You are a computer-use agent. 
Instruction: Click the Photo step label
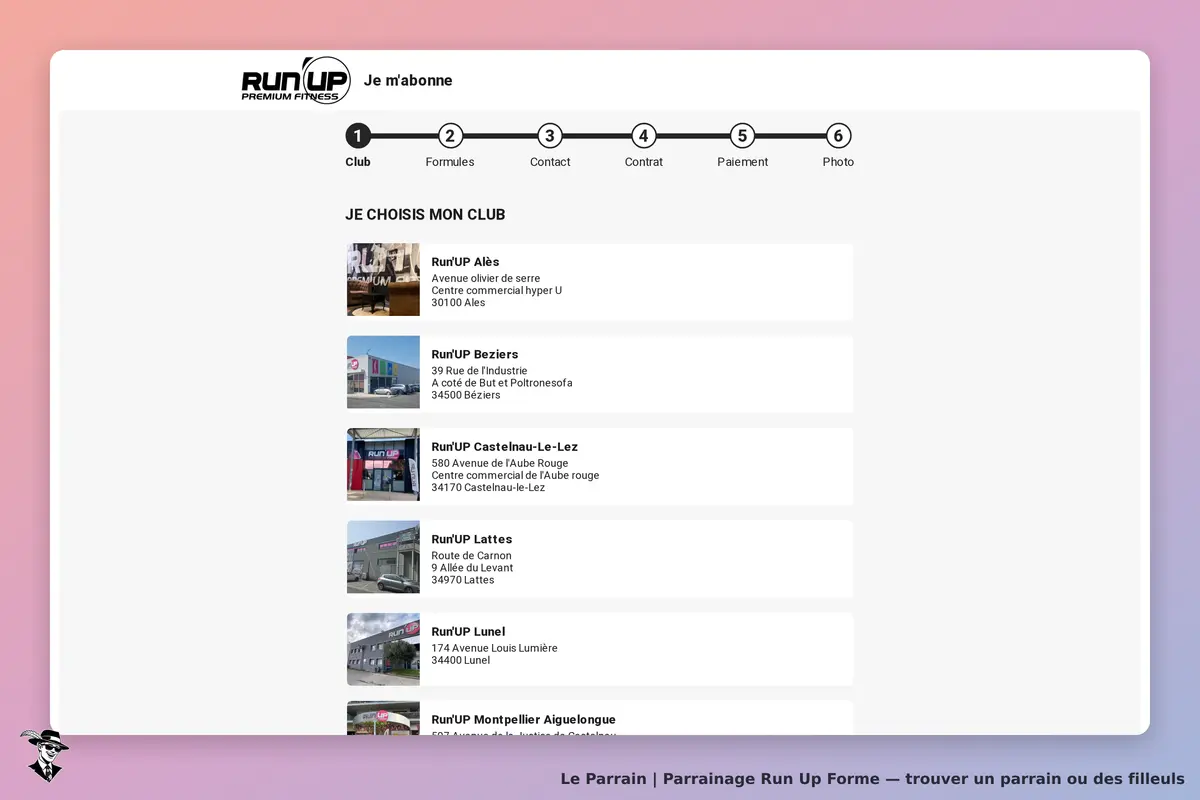pyautogui.click(x=838, y=162)
